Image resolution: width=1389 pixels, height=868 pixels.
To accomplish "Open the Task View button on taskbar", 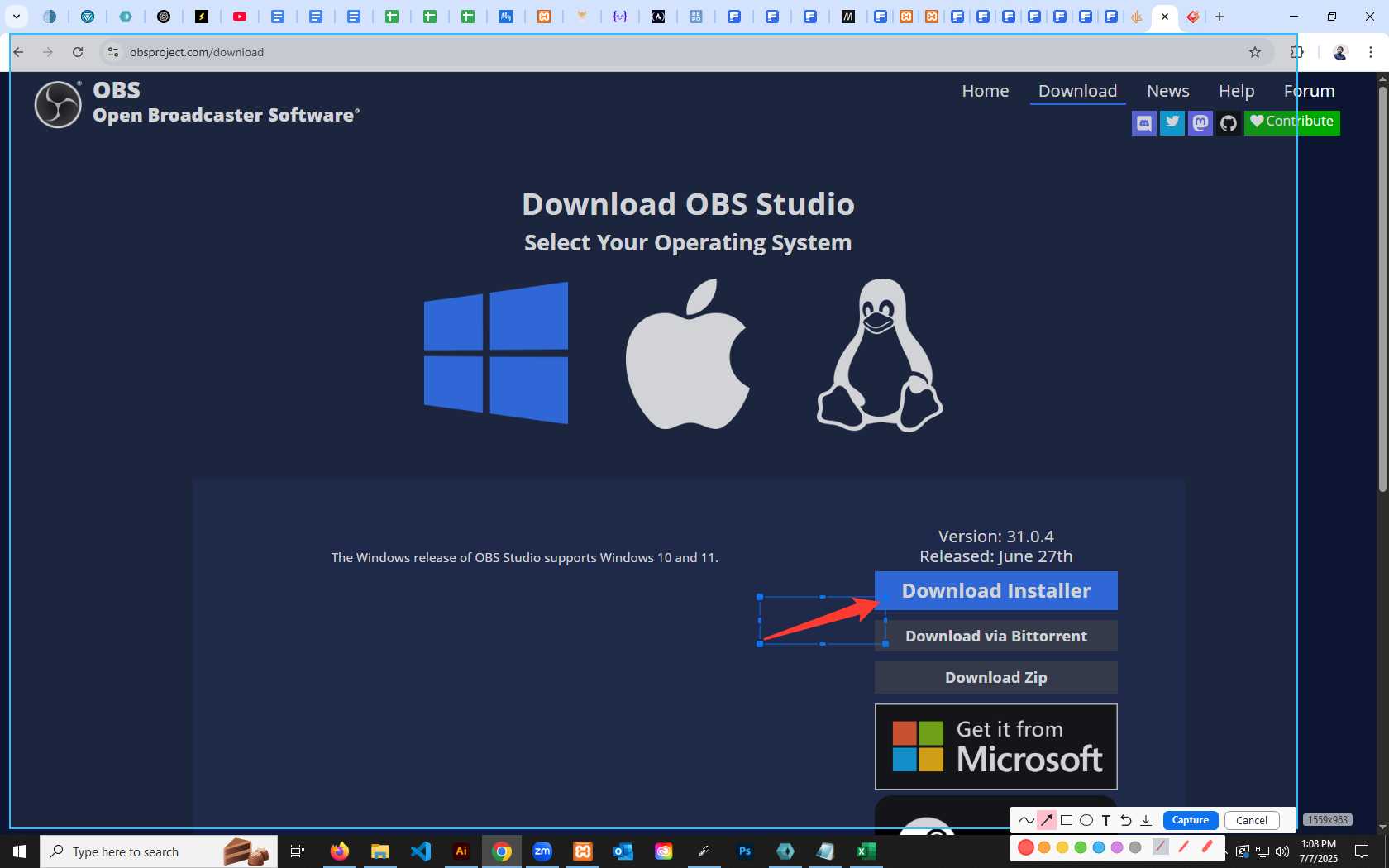I will 298,851.
